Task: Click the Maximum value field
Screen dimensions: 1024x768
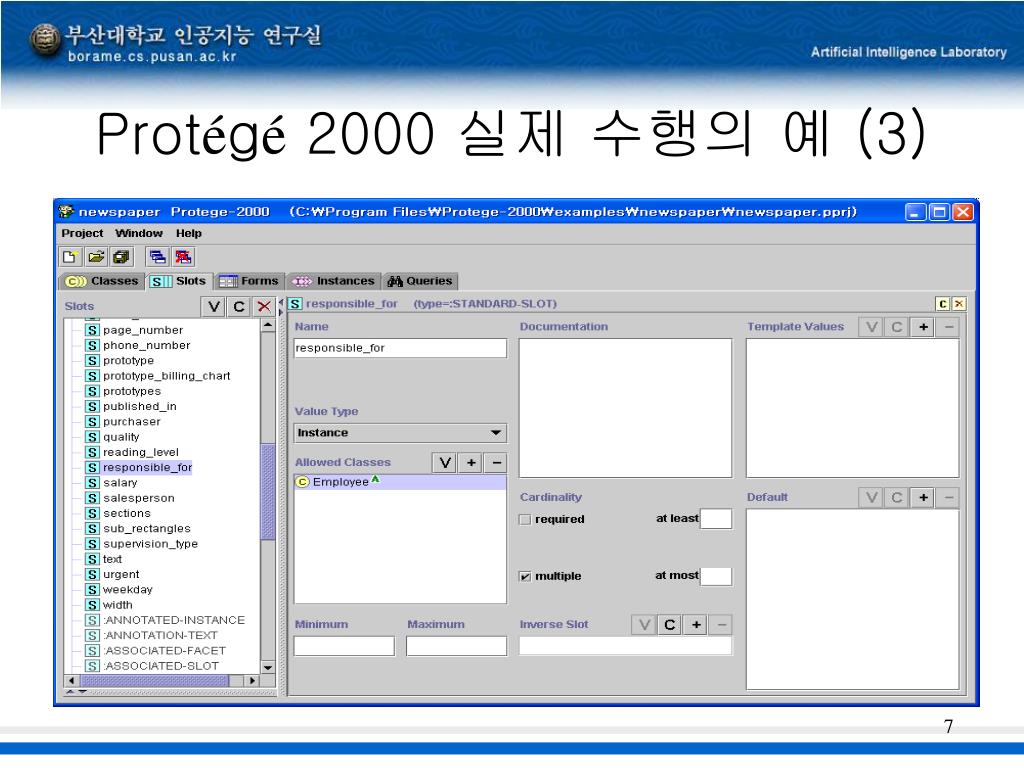Action: point(456,647)
